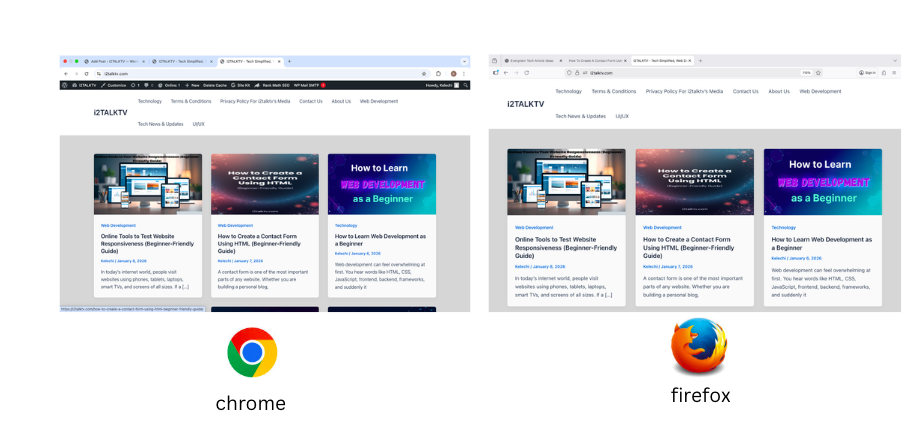Open Contact Us menu in Firefox page
914x425 pixels.
pos(745,91)
